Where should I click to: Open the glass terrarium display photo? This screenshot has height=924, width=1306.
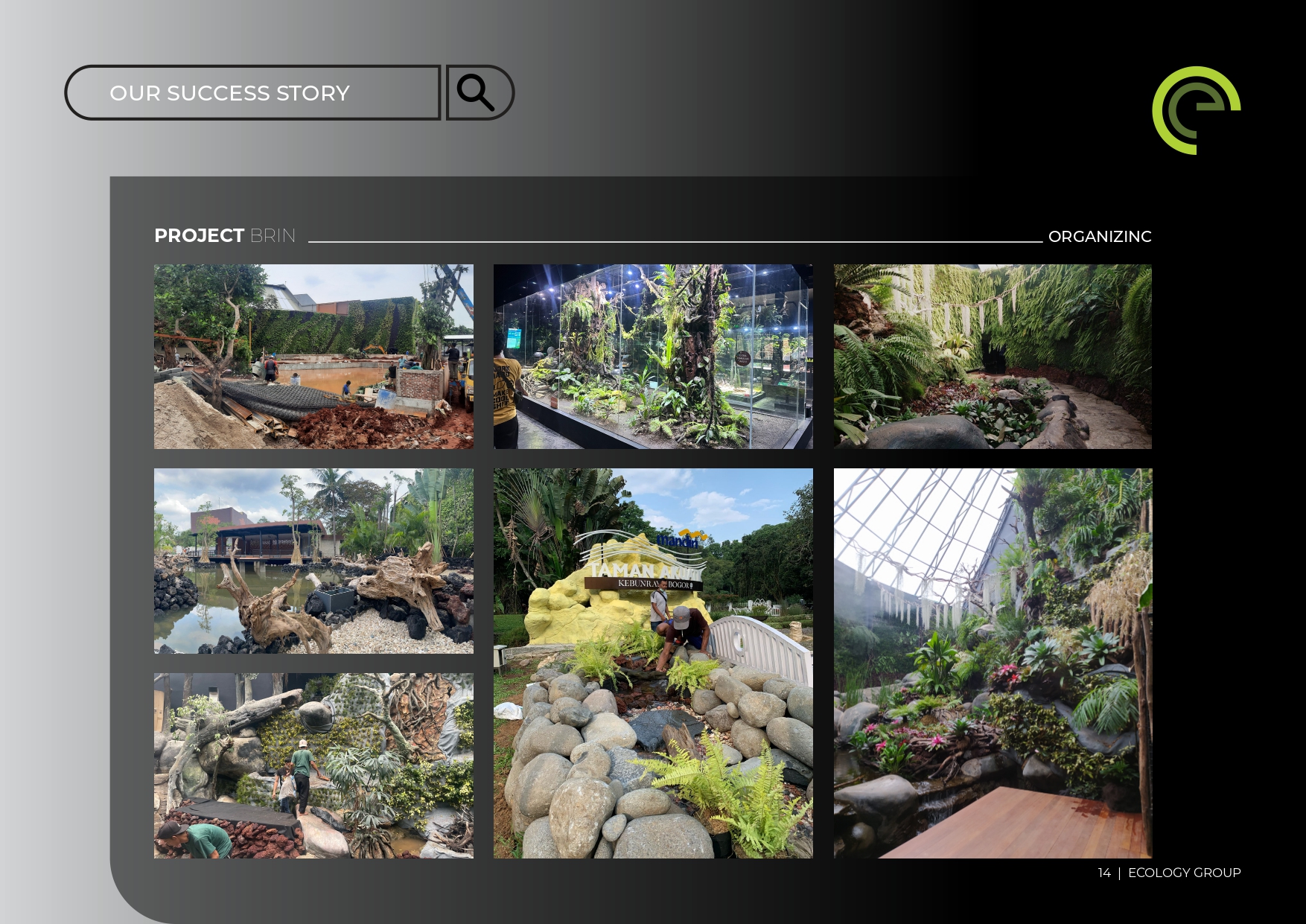(653, 357)
